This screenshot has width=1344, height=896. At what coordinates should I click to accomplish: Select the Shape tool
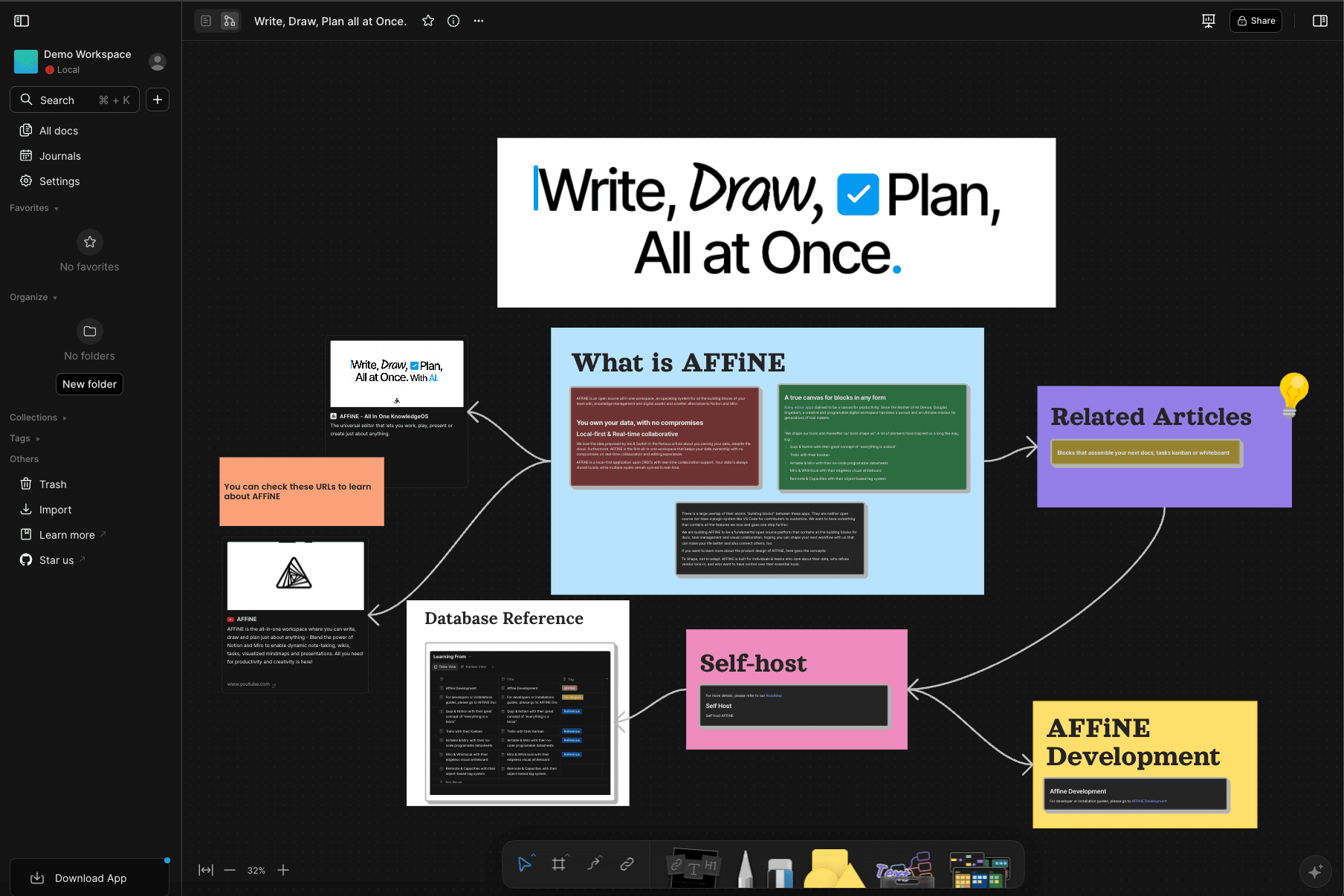pos(833,869)
